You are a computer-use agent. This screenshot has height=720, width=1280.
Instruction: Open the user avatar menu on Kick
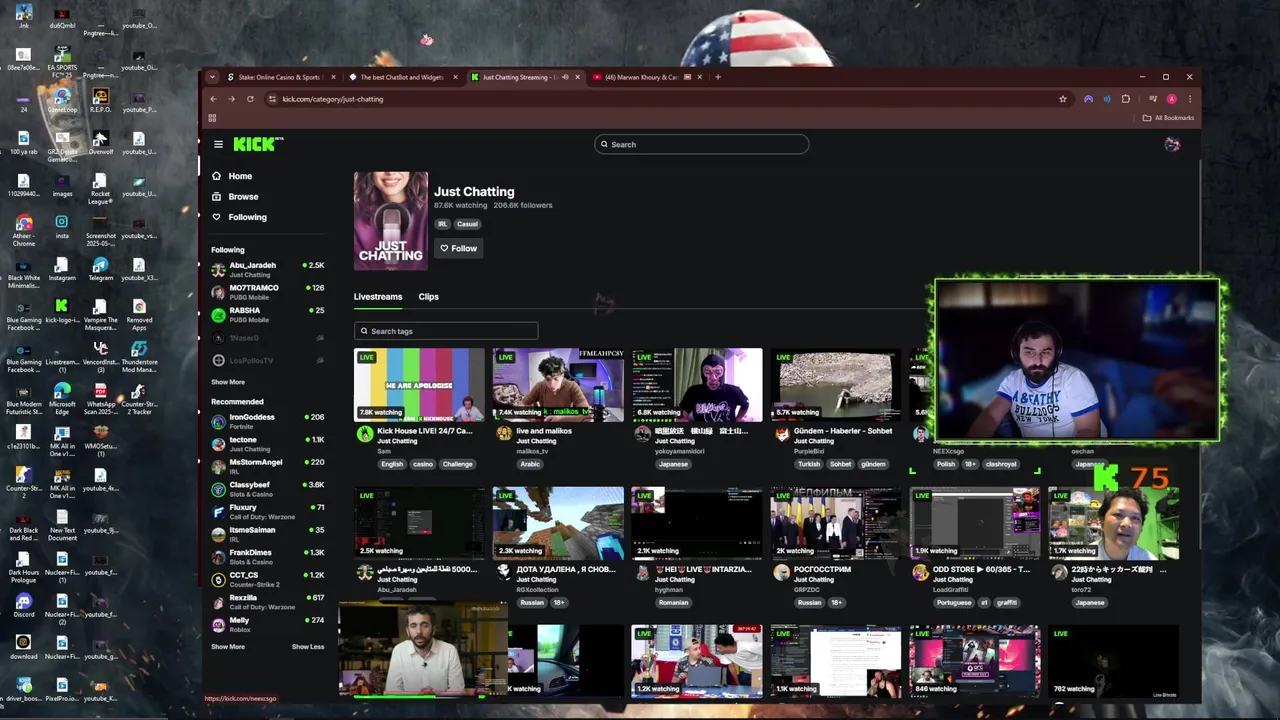point(1172,144)
